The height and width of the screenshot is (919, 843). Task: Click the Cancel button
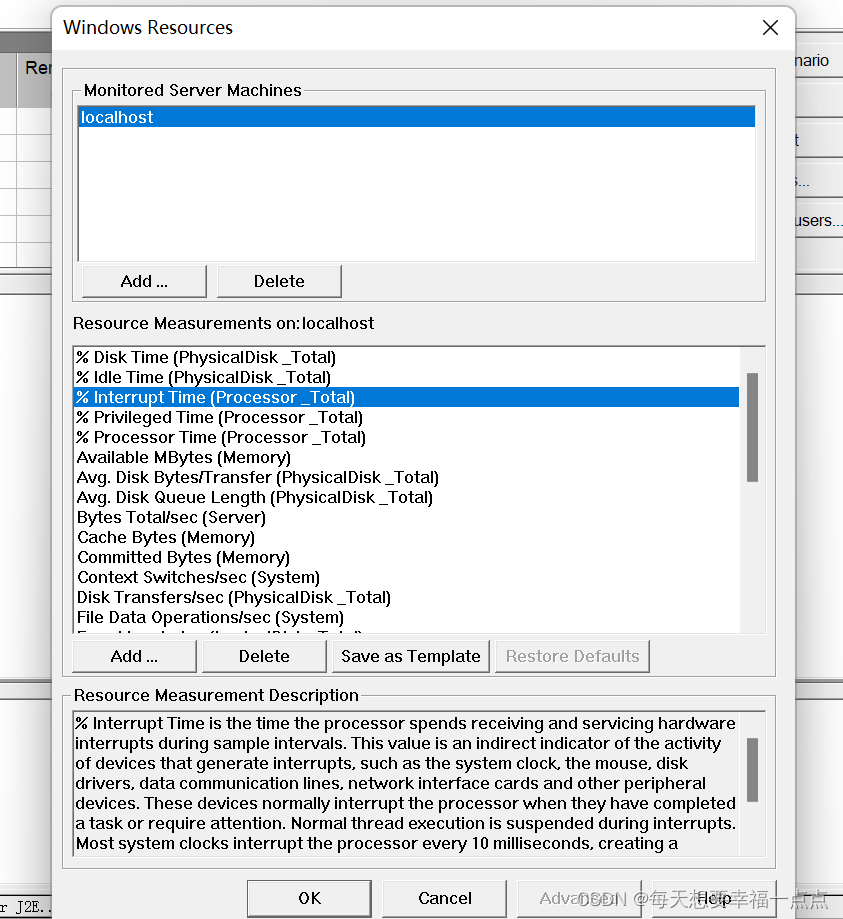445,898
